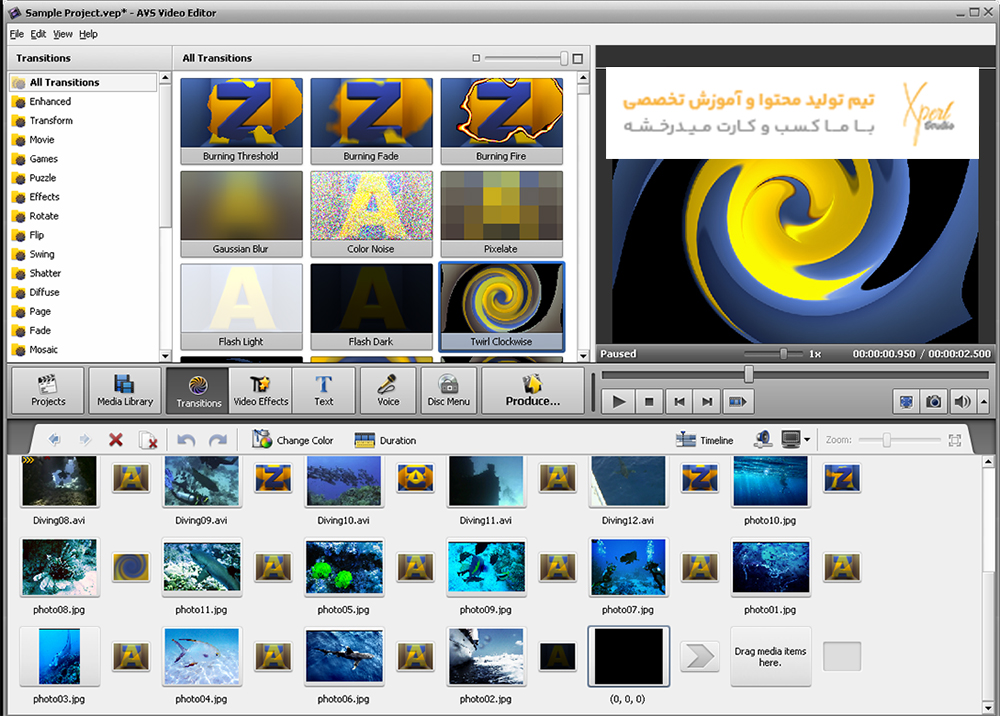Toggle full screen preview button
Viewport: 1000px width, 716px height.
(x=904, y=401)
